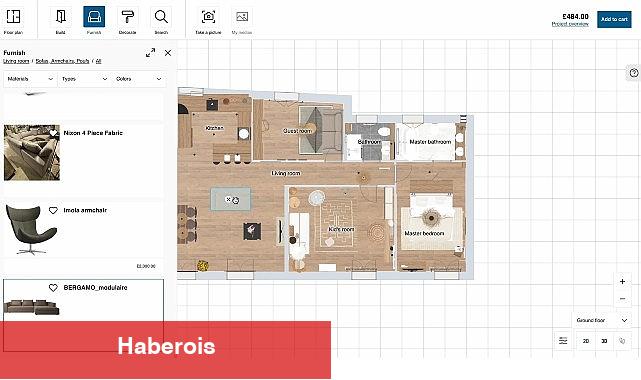Open the Colors filter dropdown

tap(139, 79)
